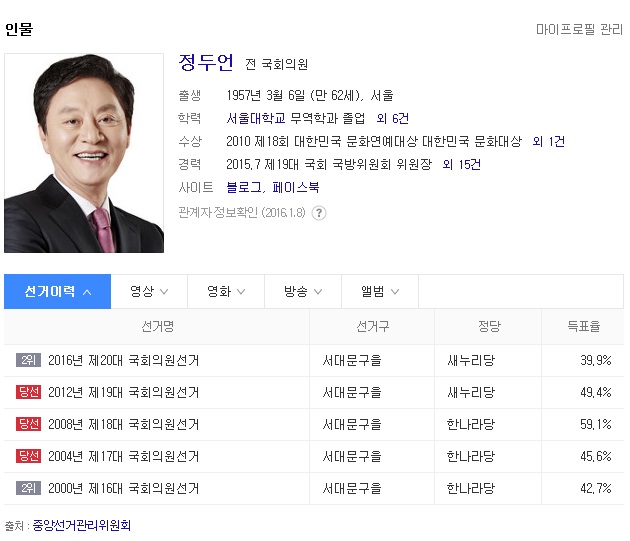Collapse the 선거이력 tab
630x541 pixels.
[x=57, y=291]
